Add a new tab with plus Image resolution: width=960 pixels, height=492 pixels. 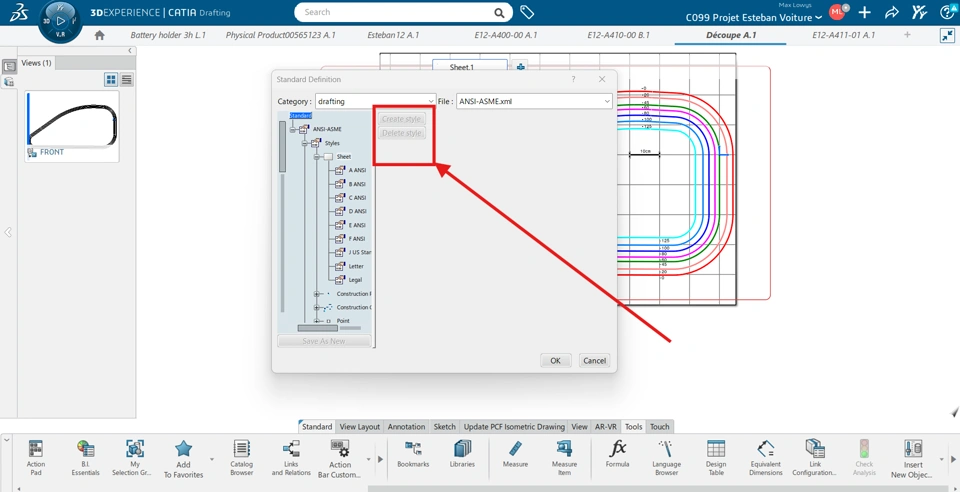[x=907, y=35]
